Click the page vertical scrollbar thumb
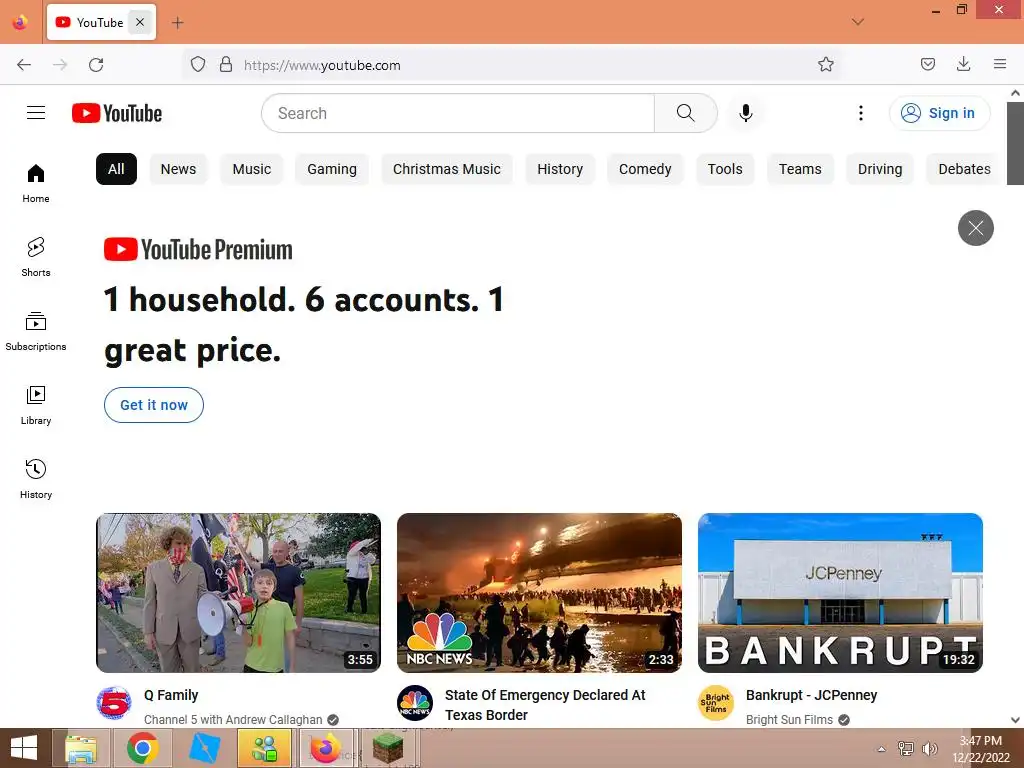 coord(1015,143)
